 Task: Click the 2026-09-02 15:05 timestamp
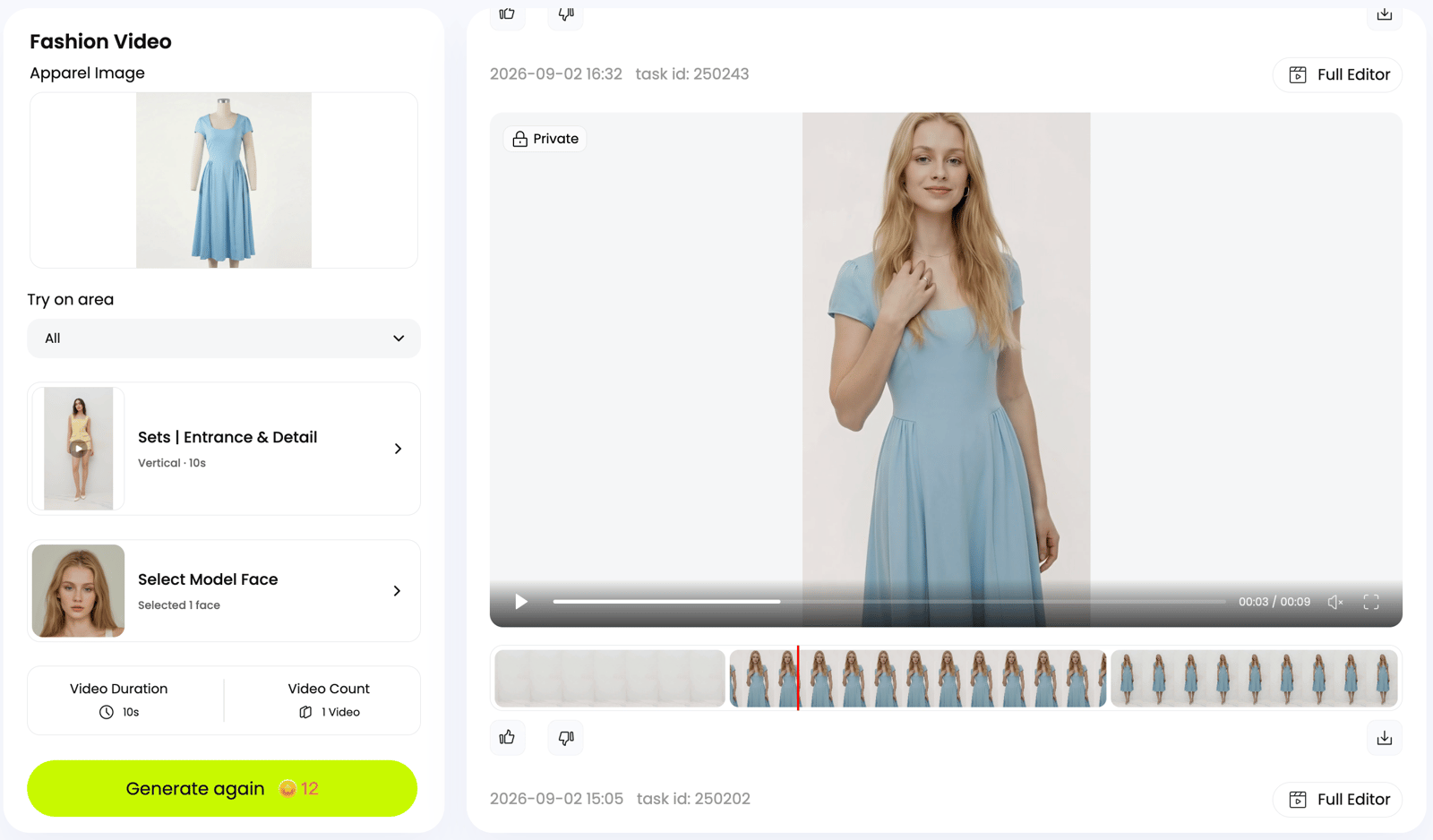click(x=556, y=799)
